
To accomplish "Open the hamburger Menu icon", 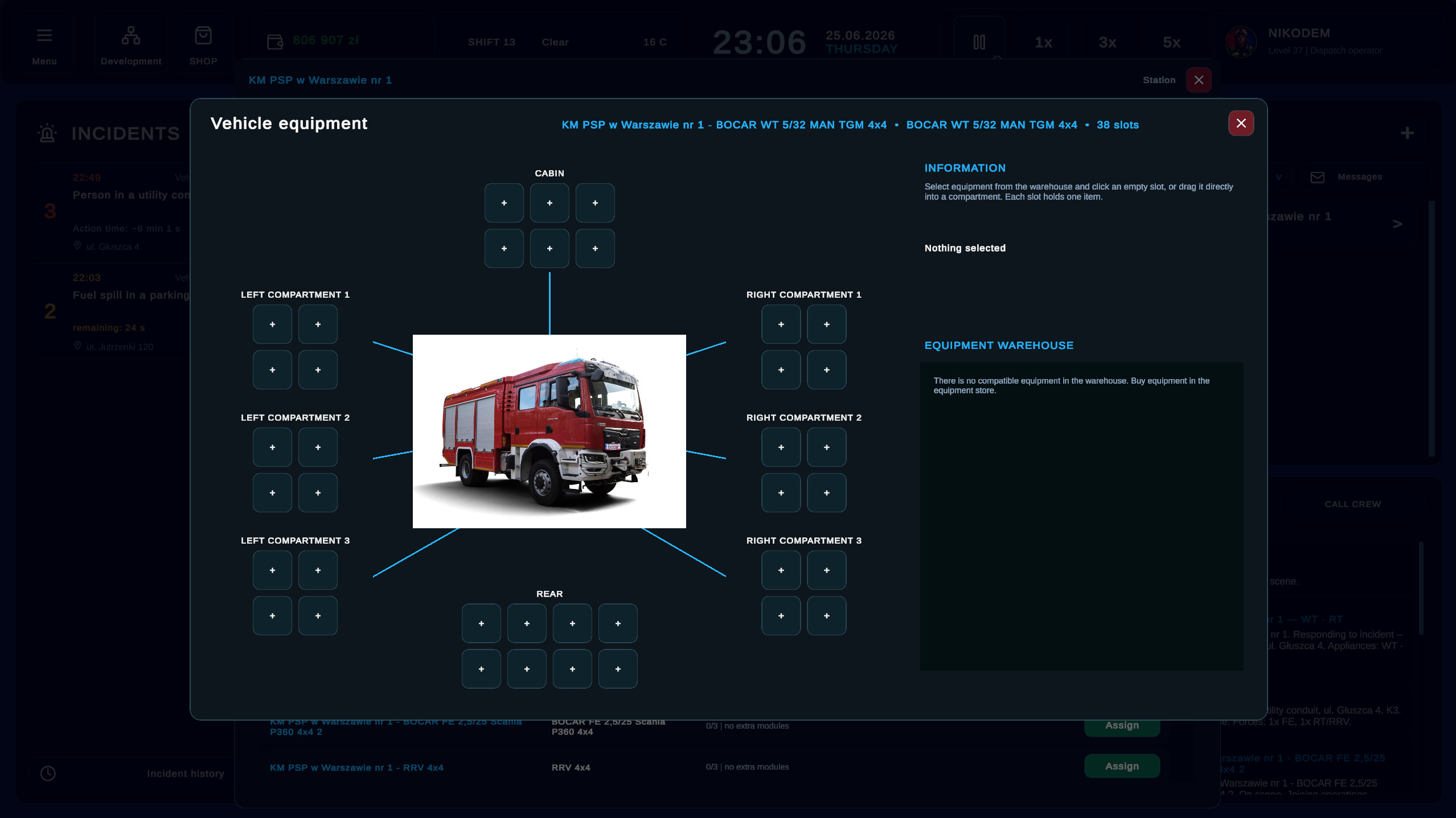I will coord(44,35).
